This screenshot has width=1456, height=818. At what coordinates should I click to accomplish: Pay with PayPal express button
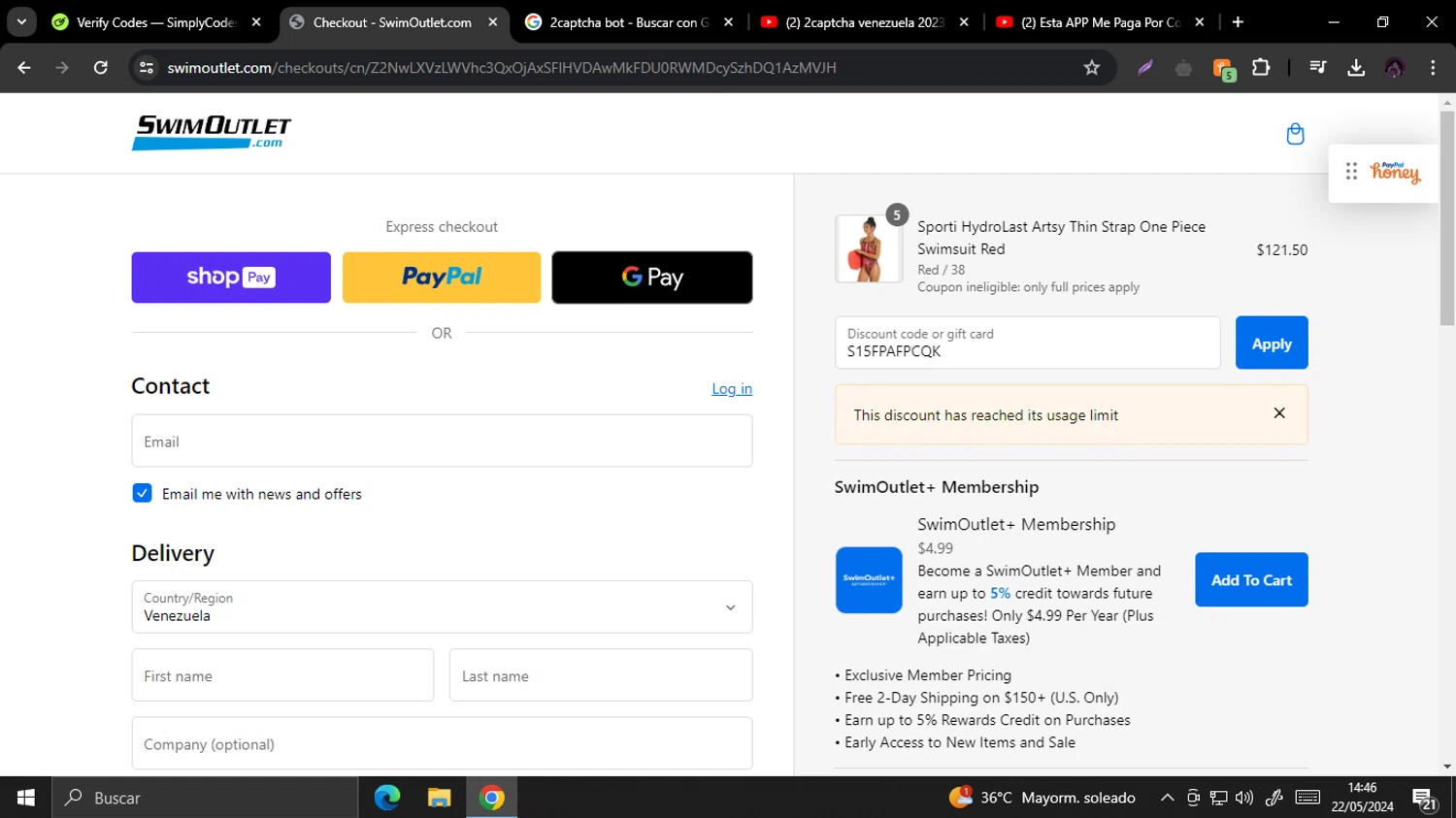(442, 278)
